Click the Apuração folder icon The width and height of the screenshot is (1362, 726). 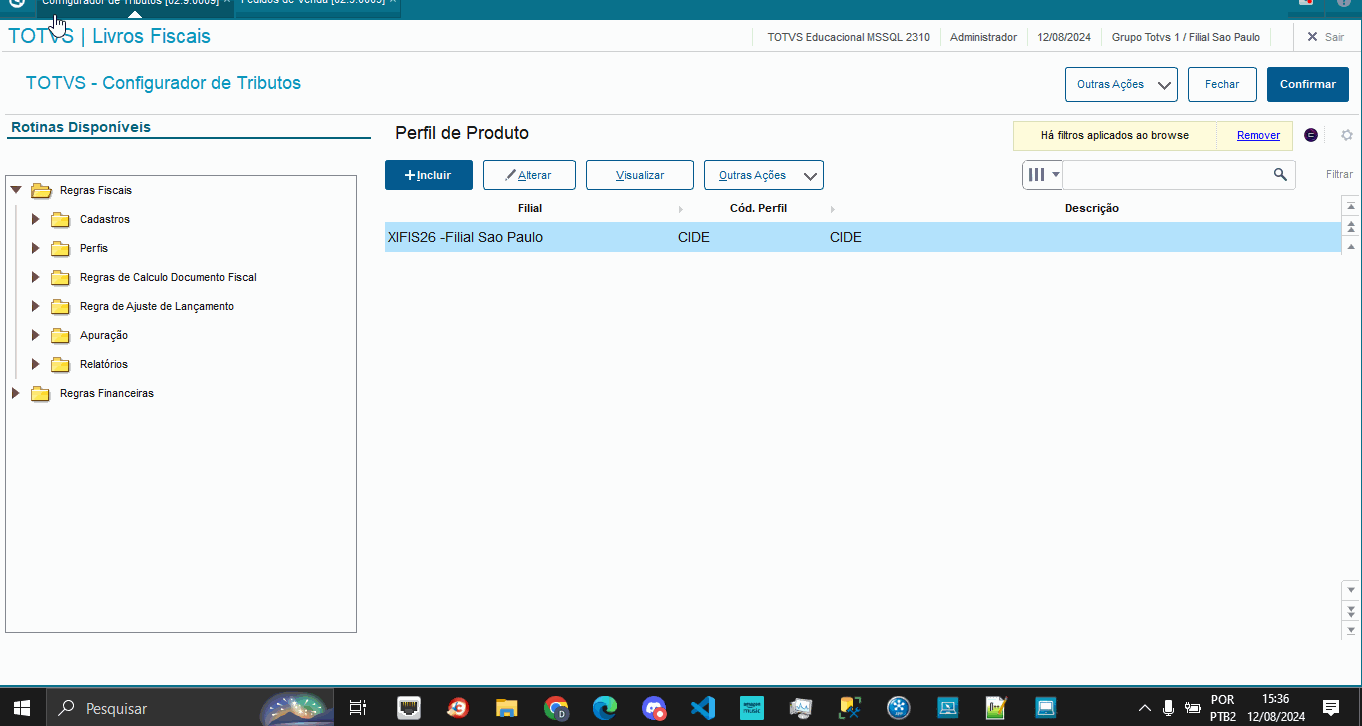click(61, 335)
